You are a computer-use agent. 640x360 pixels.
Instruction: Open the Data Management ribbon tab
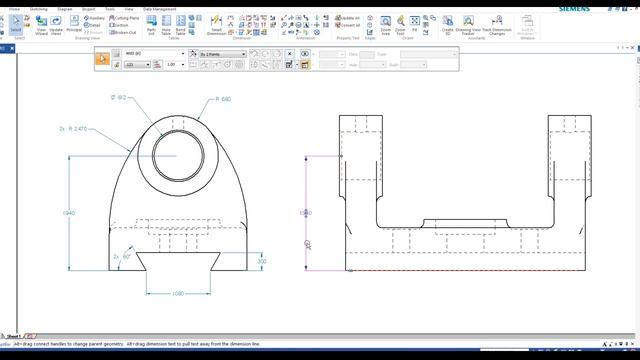tap(160, 9)
